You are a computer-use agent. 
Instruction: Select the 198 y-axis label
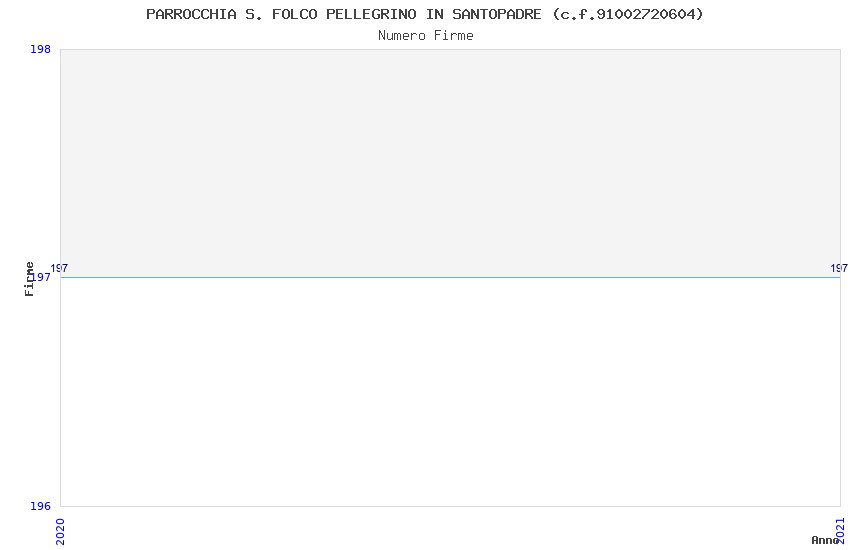[x=40, y=49]
